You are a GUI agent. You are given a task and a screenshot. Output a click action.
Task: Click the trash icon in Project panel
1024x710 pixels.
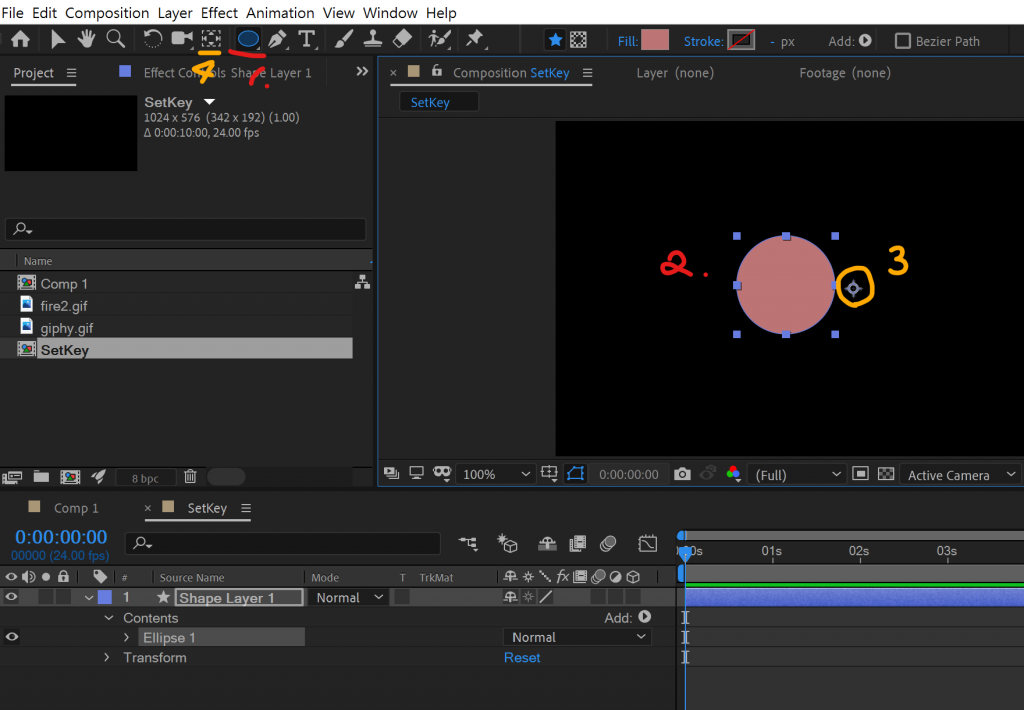point(190,477)
